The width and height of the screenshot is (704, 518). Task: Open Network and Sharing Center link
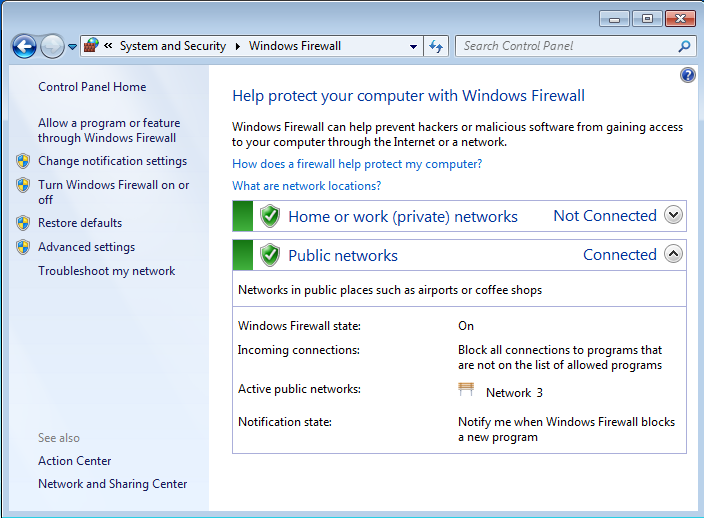(x=113, y=484)
